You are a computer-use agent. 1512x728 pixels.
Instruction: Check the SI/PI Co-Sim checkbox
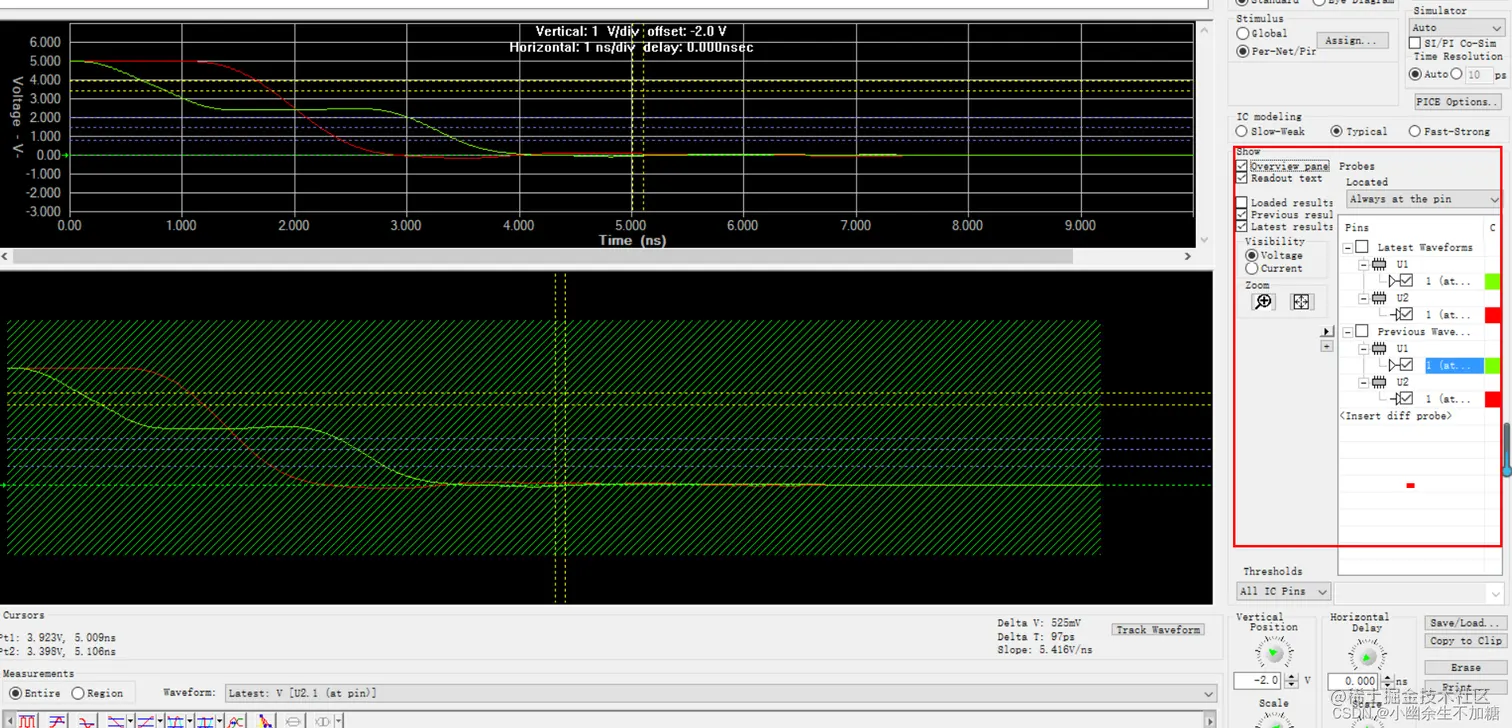(x=1414, y=43)
